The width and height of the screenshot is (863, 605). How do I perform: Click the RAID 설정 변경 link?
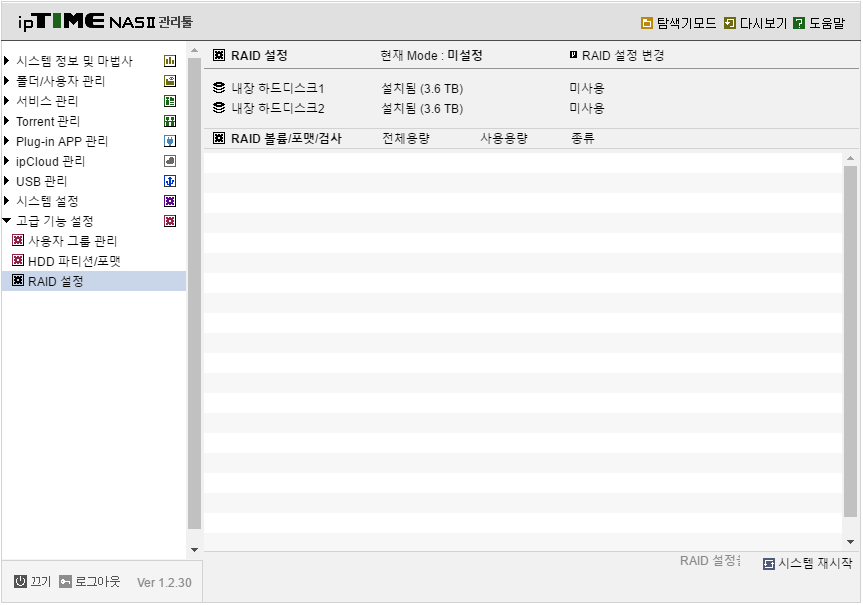[x=623, y=56]
